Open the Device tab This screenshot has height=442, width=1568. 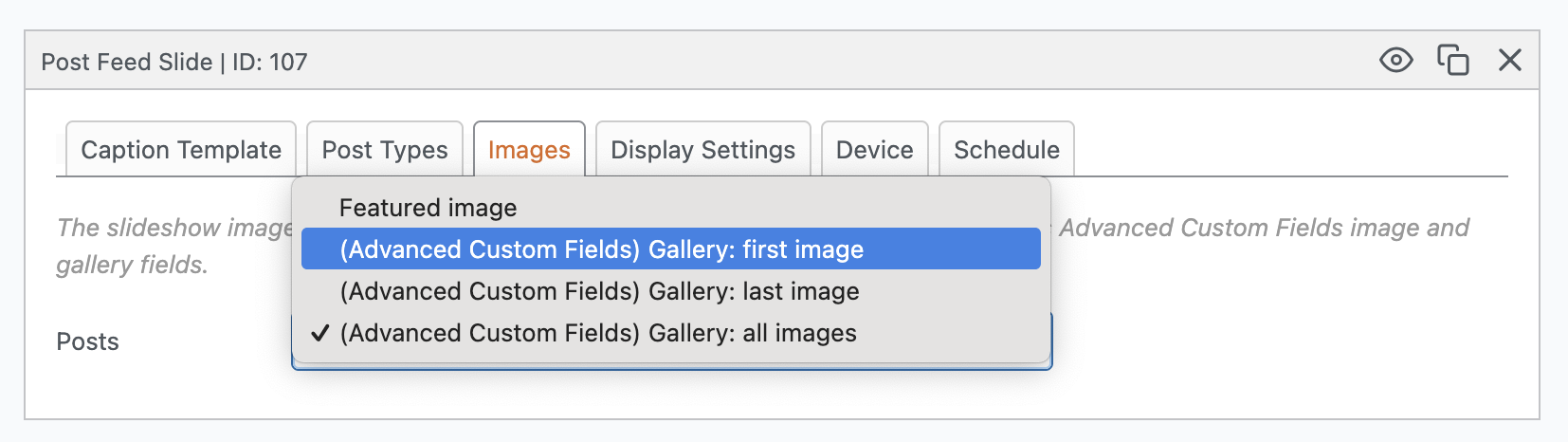[874, 150]
